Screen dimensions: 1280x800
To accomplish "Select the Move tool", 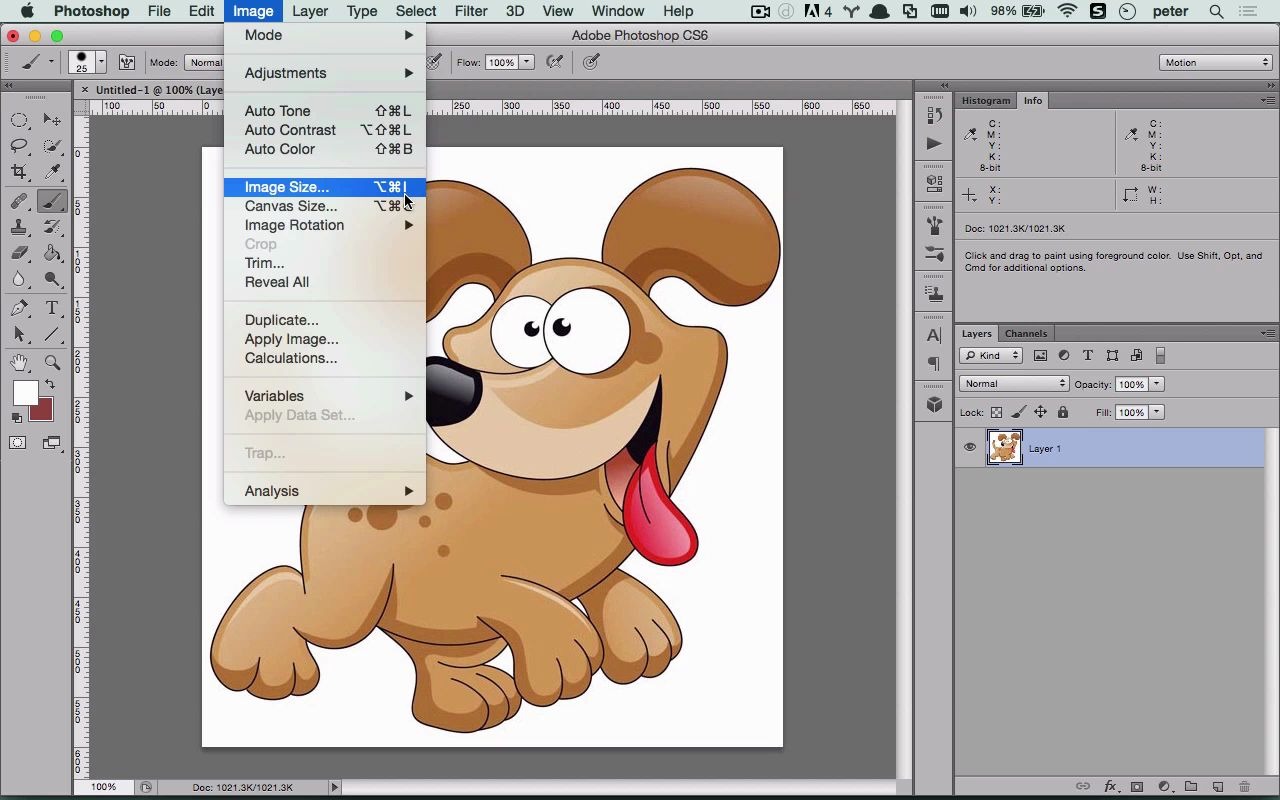I will 53,120.
